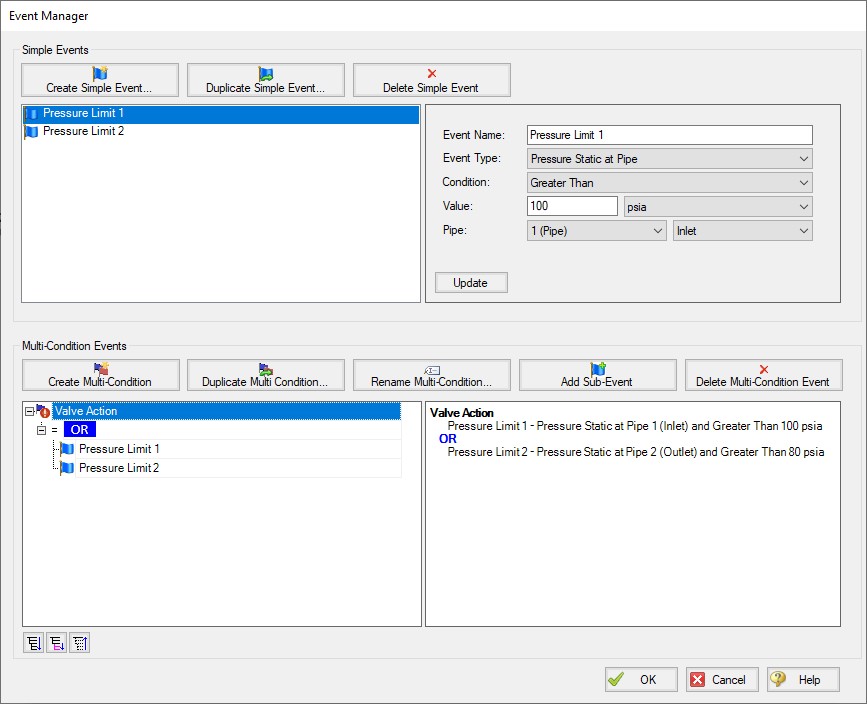Select the Valve Action tree node

point(226,411)
